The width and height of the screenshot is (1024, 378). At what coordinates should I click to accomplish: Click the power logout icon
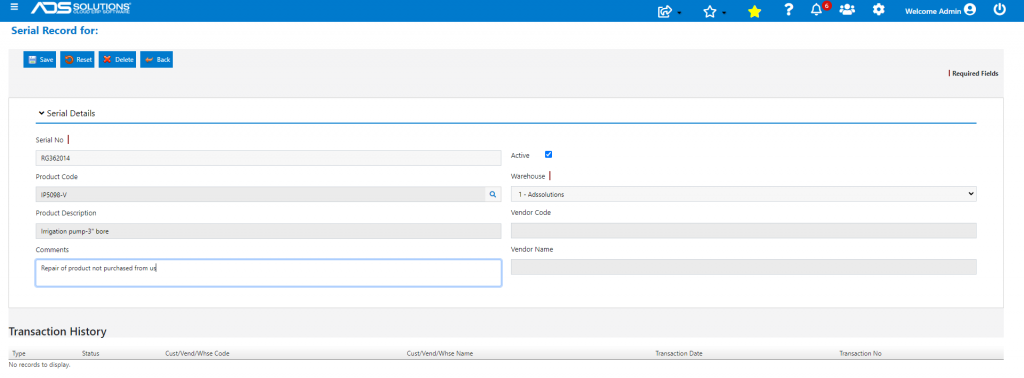point(999,10)
